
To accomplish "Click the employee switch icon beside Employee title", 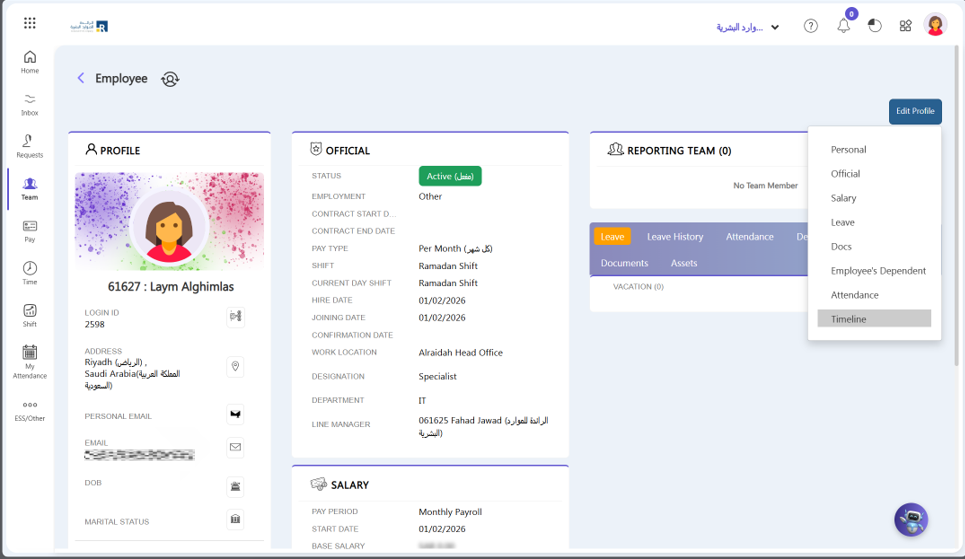I will click(170, 79).
